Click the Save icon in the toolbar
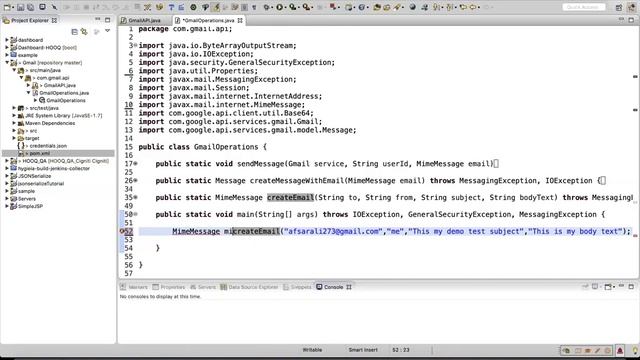This screenshot has height=360, width=640. [x=20, y=7]
